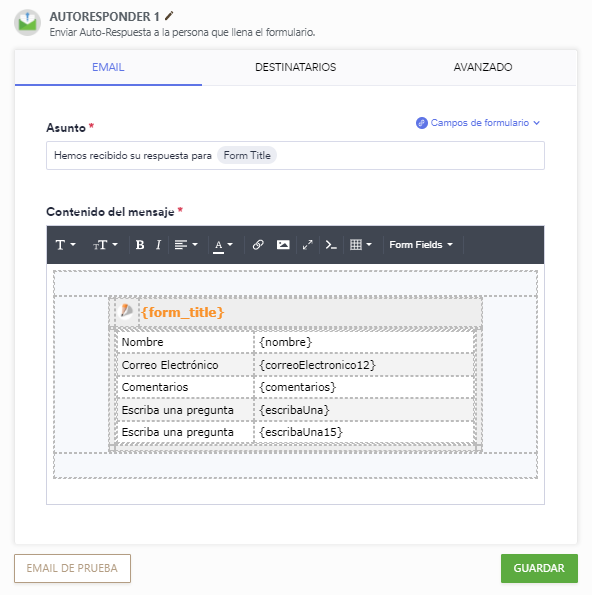
Task: Insert a link with the chain icon
Action: tap(258, 245)
